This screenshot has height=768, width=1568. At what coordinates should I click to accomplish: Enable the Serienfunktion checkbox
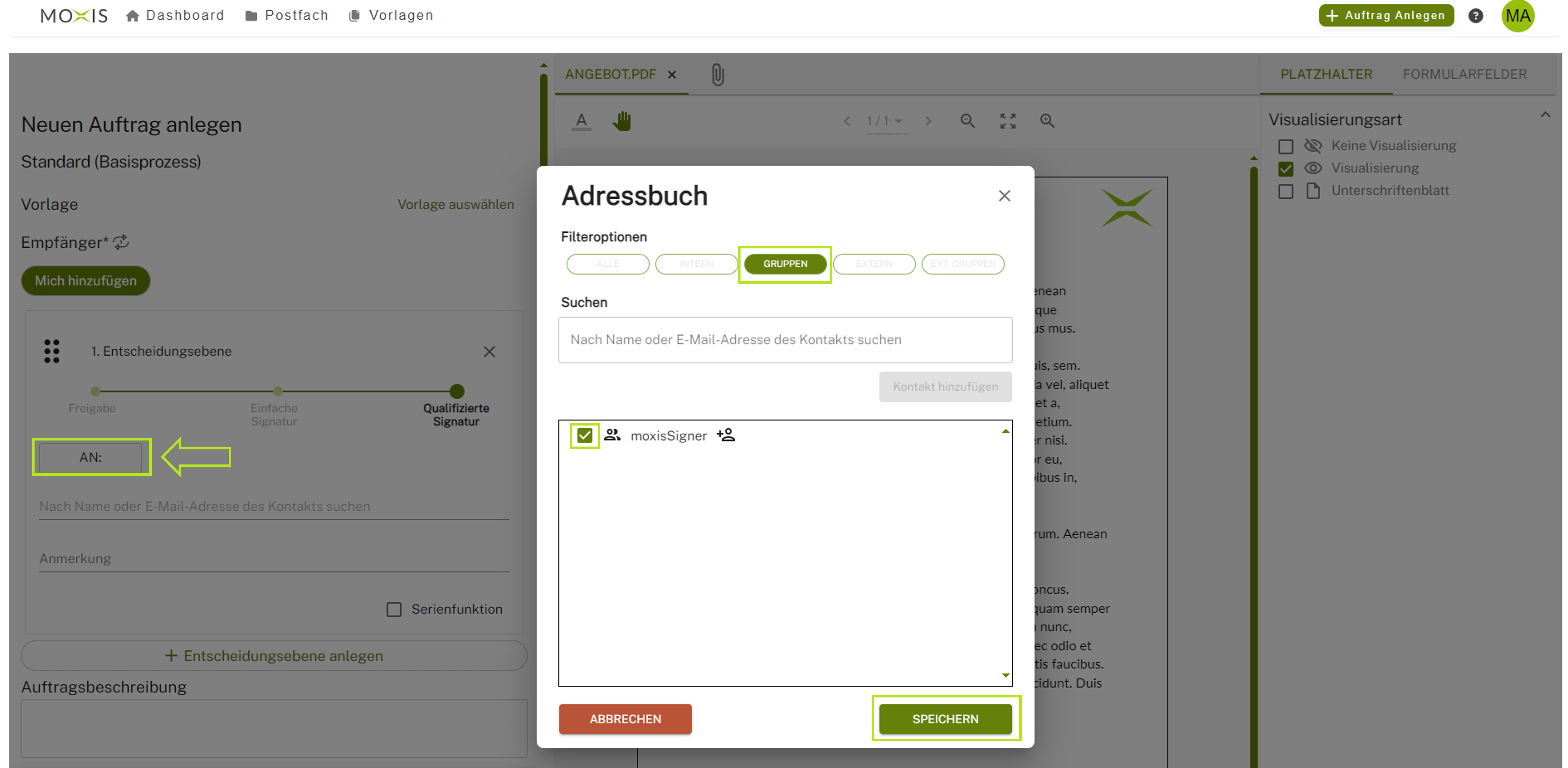394,609
